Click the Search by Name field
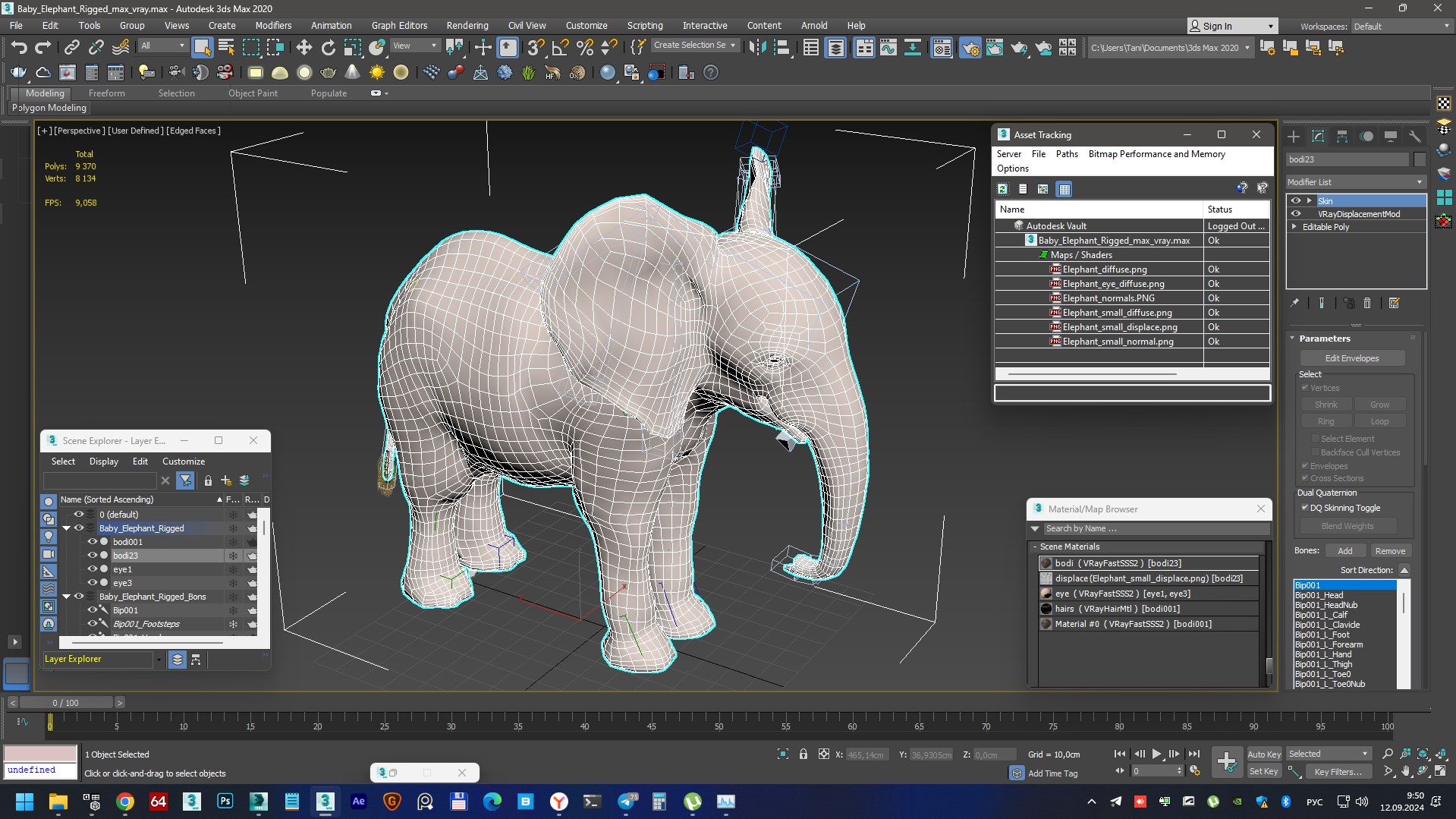This screenshot has width=1456, height=819. (x=1156, y=529)
